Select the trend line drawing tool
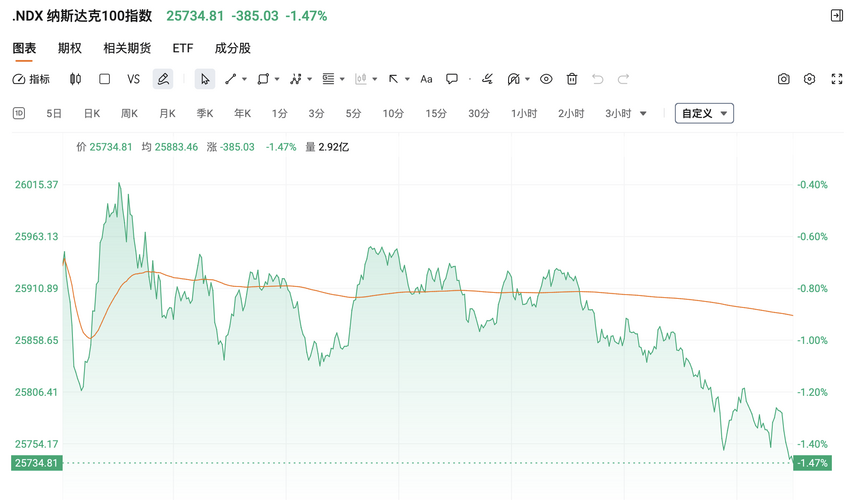855x500 pixels. [x=230, y=79]
